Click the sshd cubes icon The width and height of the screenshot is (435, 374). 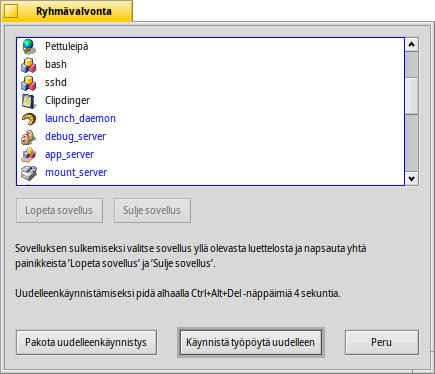[29, 82]
